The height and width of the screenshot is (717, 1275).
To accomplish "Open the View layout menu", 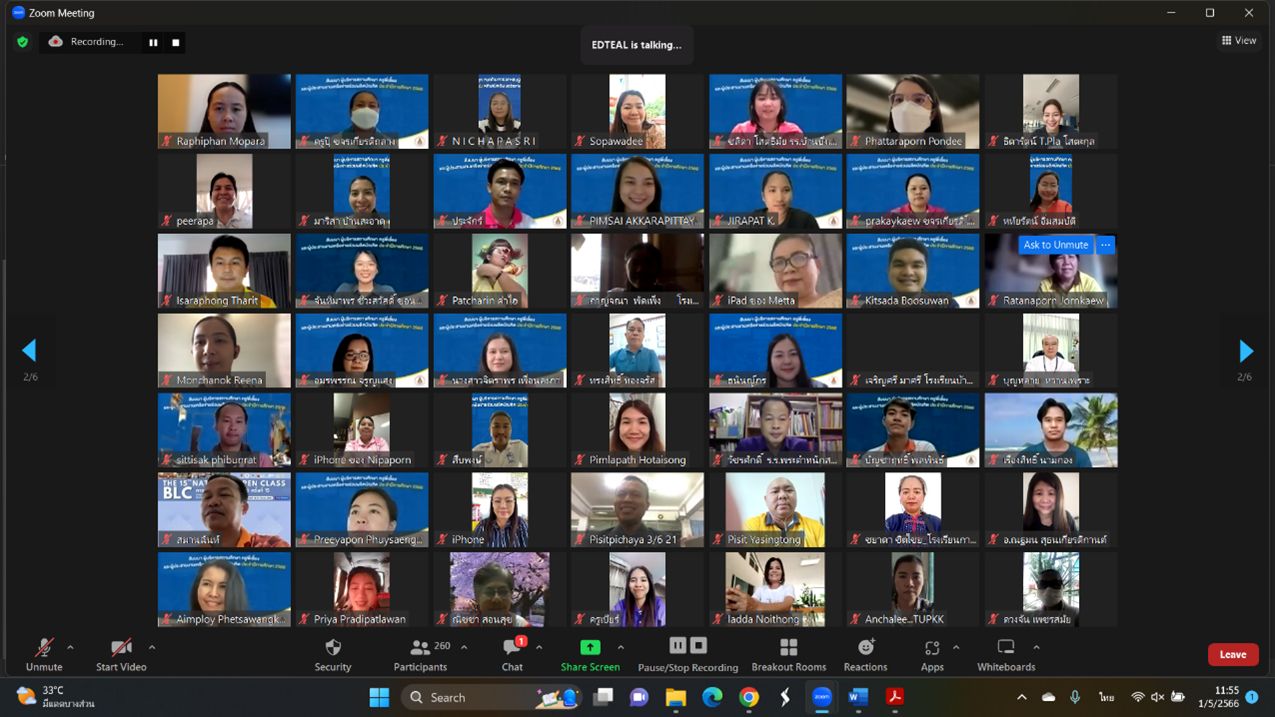I will pos(1239,41).
